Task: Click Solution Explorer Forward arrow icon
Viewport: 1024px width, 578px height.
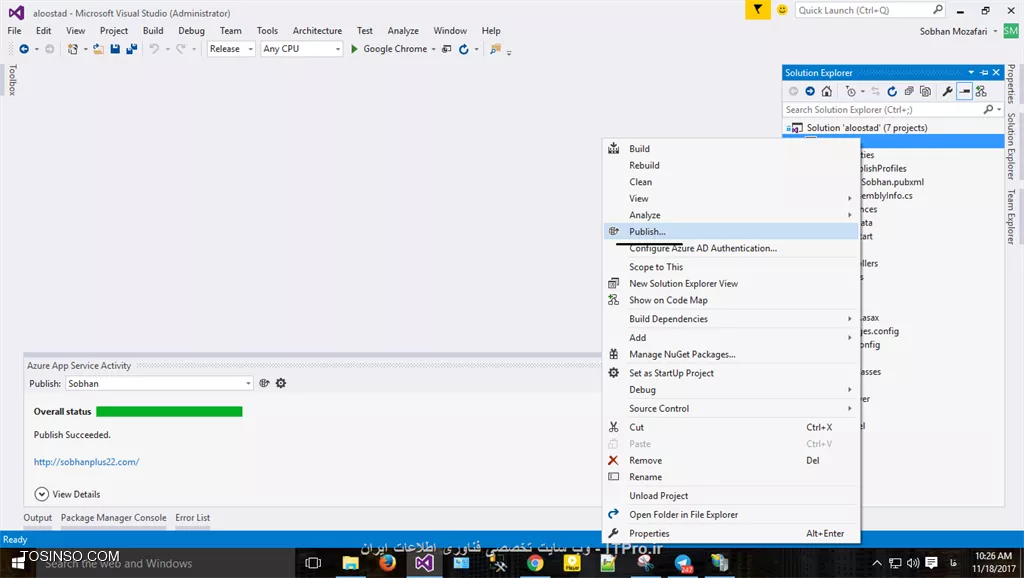Action: pos(810,91)
